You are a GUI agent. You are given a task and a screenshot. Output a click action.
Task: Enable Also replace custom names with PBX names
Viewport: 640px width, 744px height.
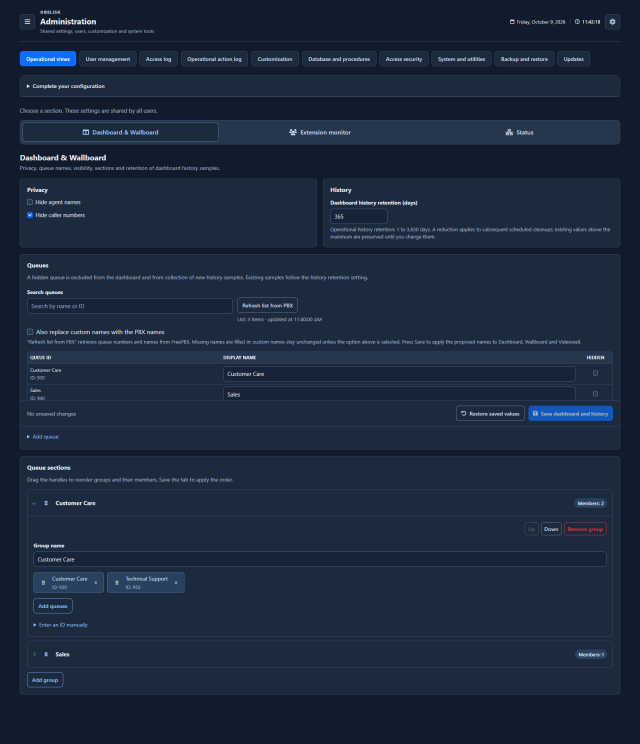(x=30, y=332)
